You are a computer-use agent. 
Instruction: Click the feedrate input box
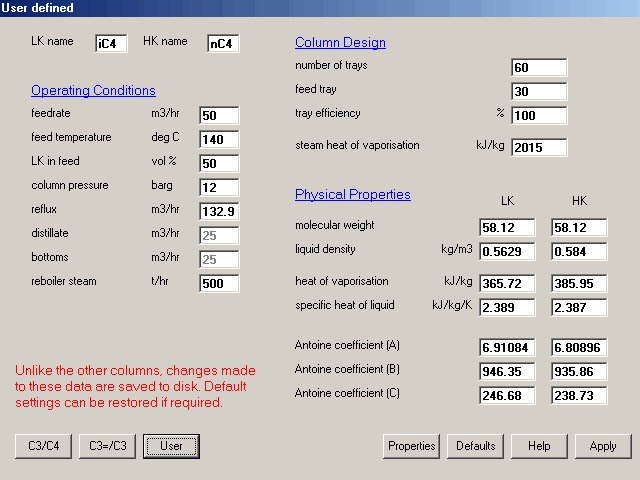pos(219,115)
